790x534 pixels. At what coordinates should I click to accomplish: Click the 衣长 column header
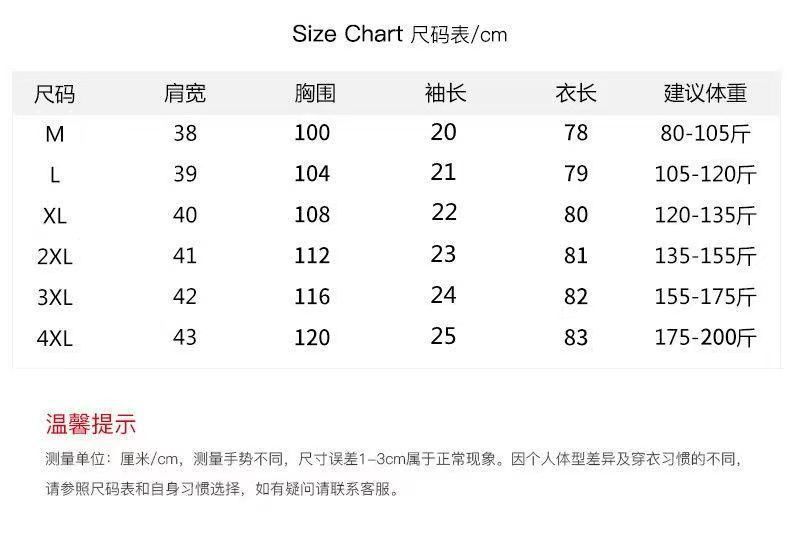click(x=576, y=93)
